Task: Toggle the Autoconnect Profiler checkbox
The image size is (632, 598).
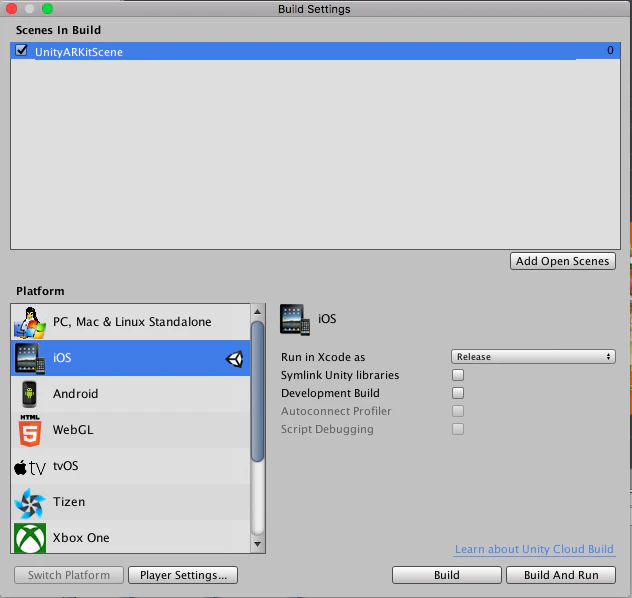Action: pos(458,411)
